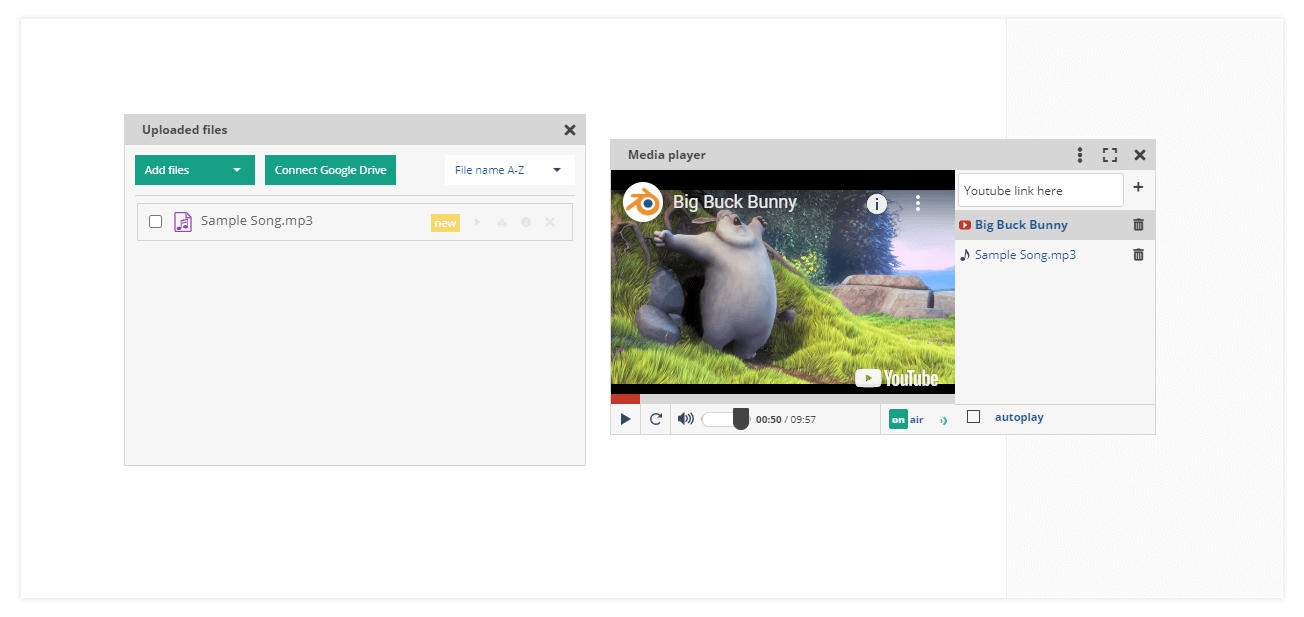This screenshot has width=1304, height=617.
Task: Download the Sample Song.mp3 uploaded file
Action: point(502,222)
